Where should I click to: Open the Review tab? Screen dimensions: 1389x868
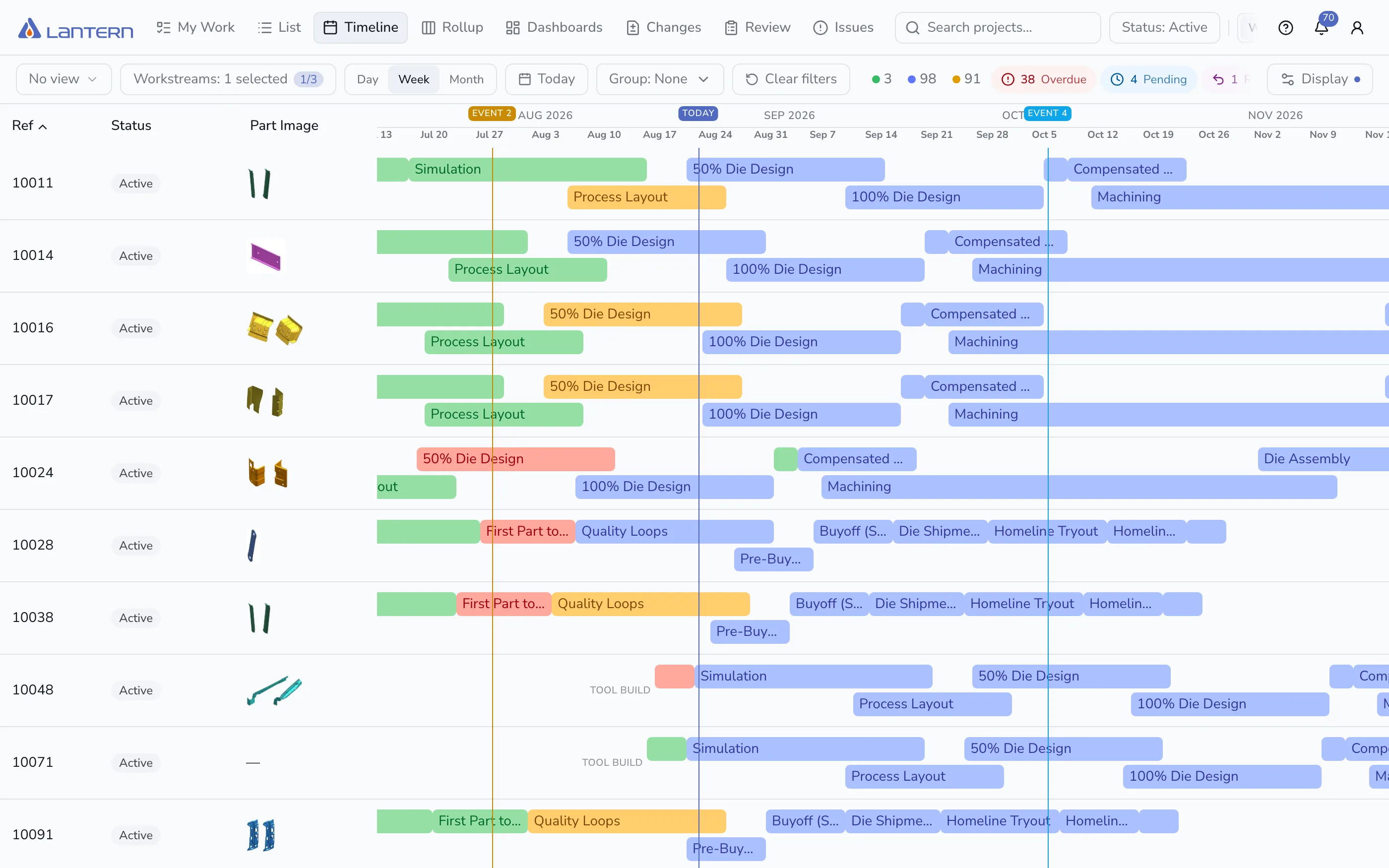tap(757, 28)
